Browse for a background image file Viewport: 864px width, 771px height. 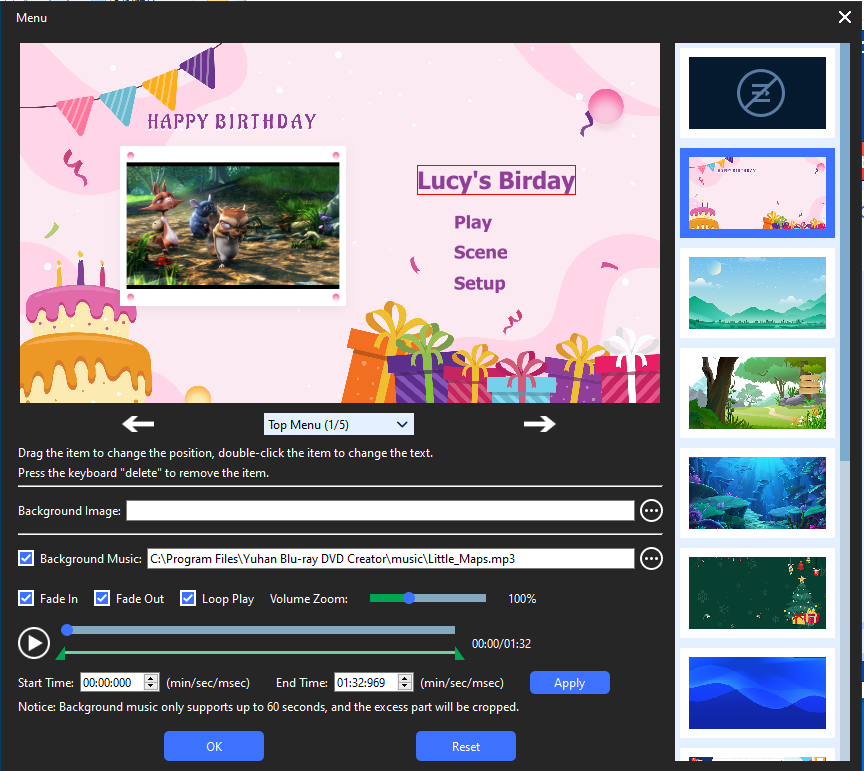pos(651,511)
